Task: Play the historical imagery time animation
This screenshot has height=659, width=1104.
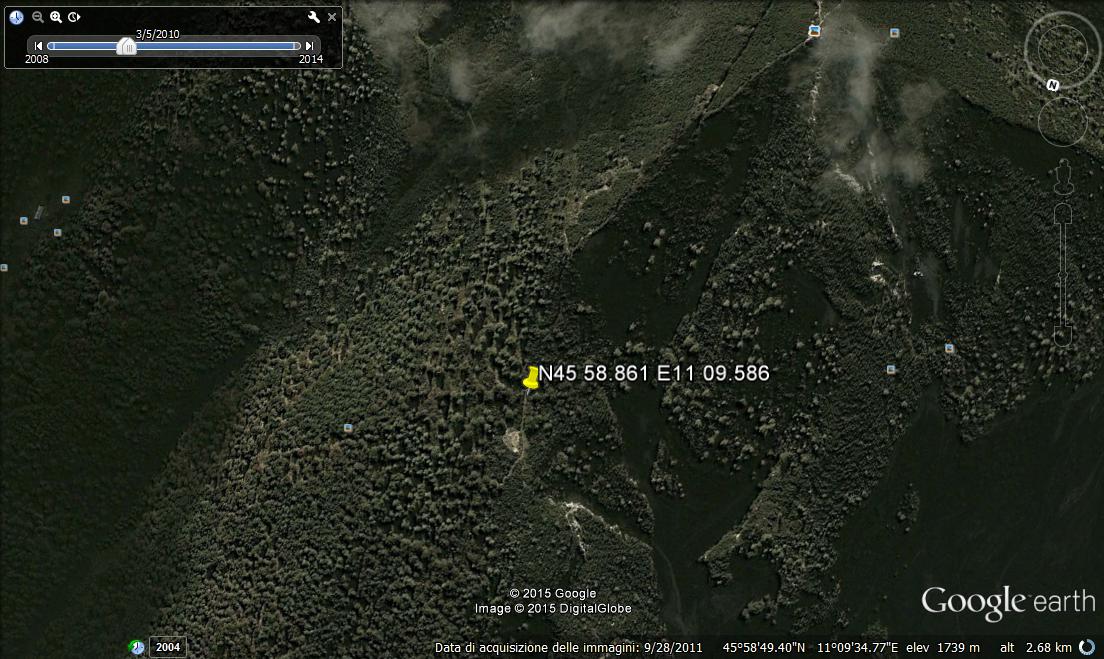Action: 74,17
